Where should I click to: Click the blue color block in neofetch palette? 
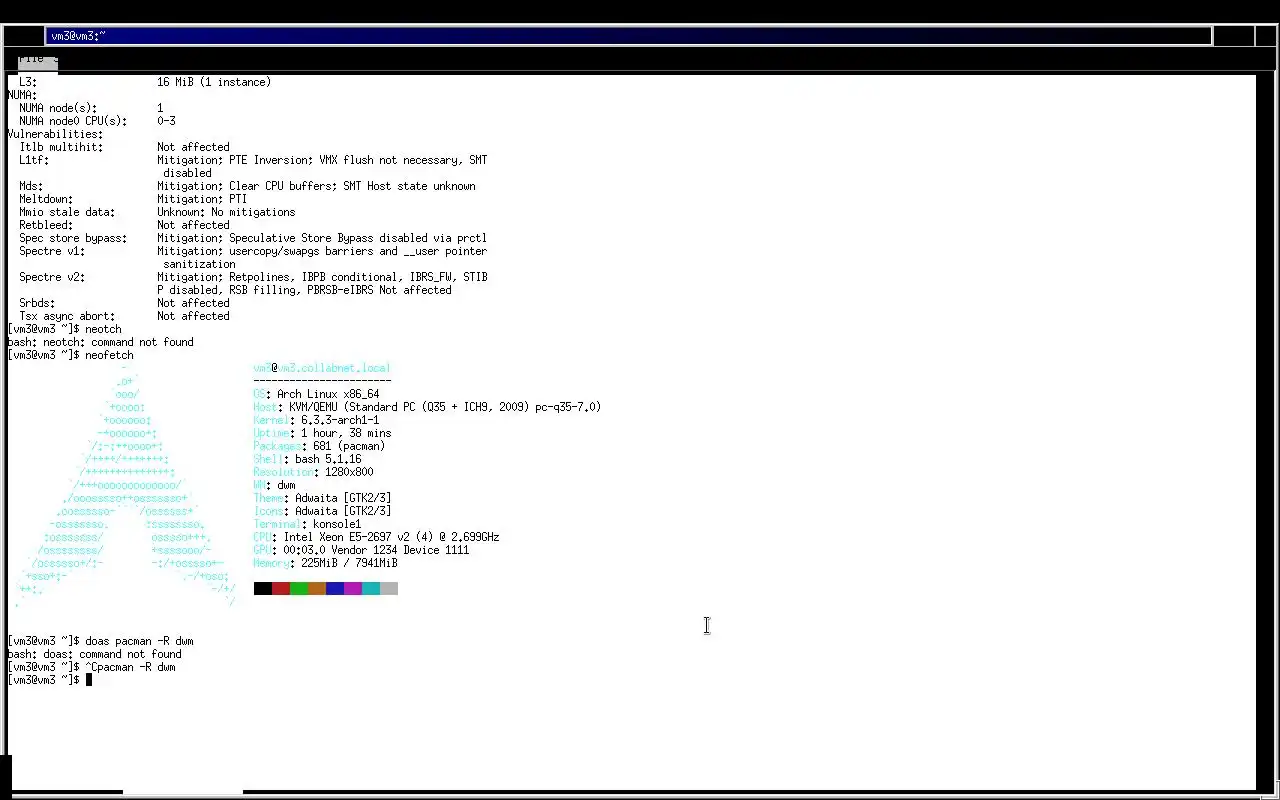335,589
